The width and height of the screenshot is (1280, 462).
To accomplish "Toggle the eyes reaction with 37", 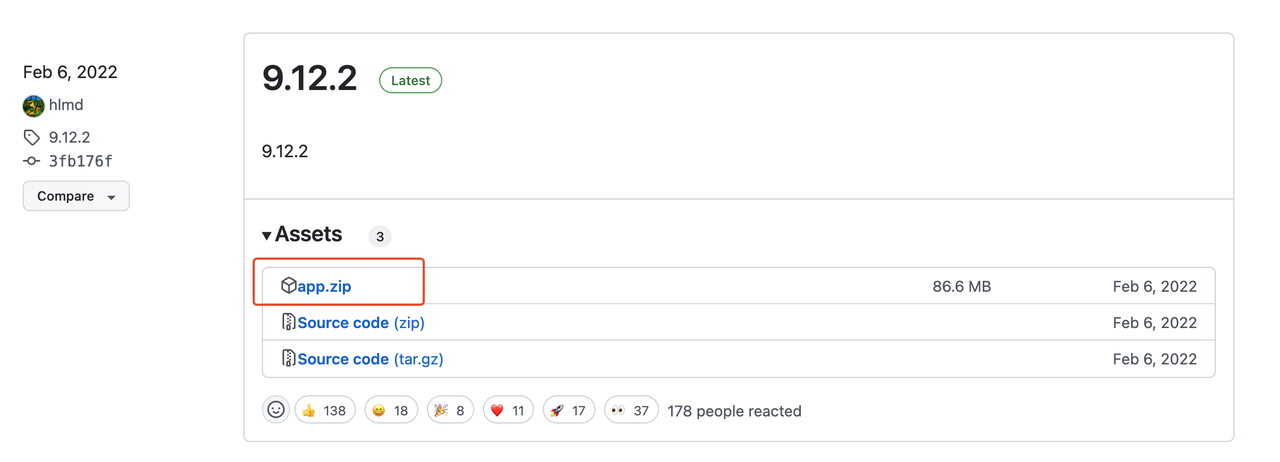I will [x=631, y=410].
